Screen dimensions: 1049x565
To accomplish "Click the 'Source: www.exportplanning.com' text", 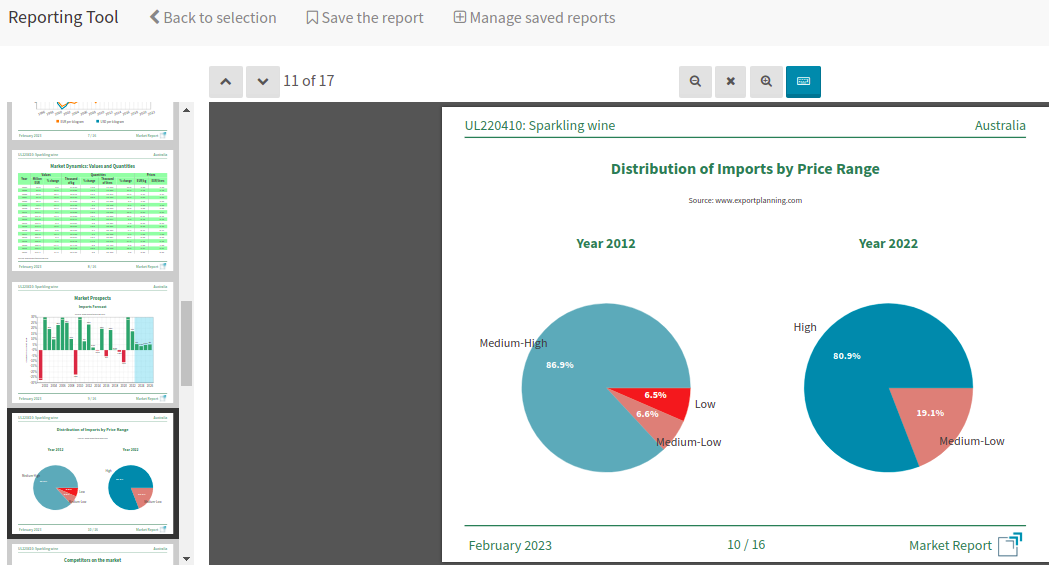I will (x=745, y=201).
